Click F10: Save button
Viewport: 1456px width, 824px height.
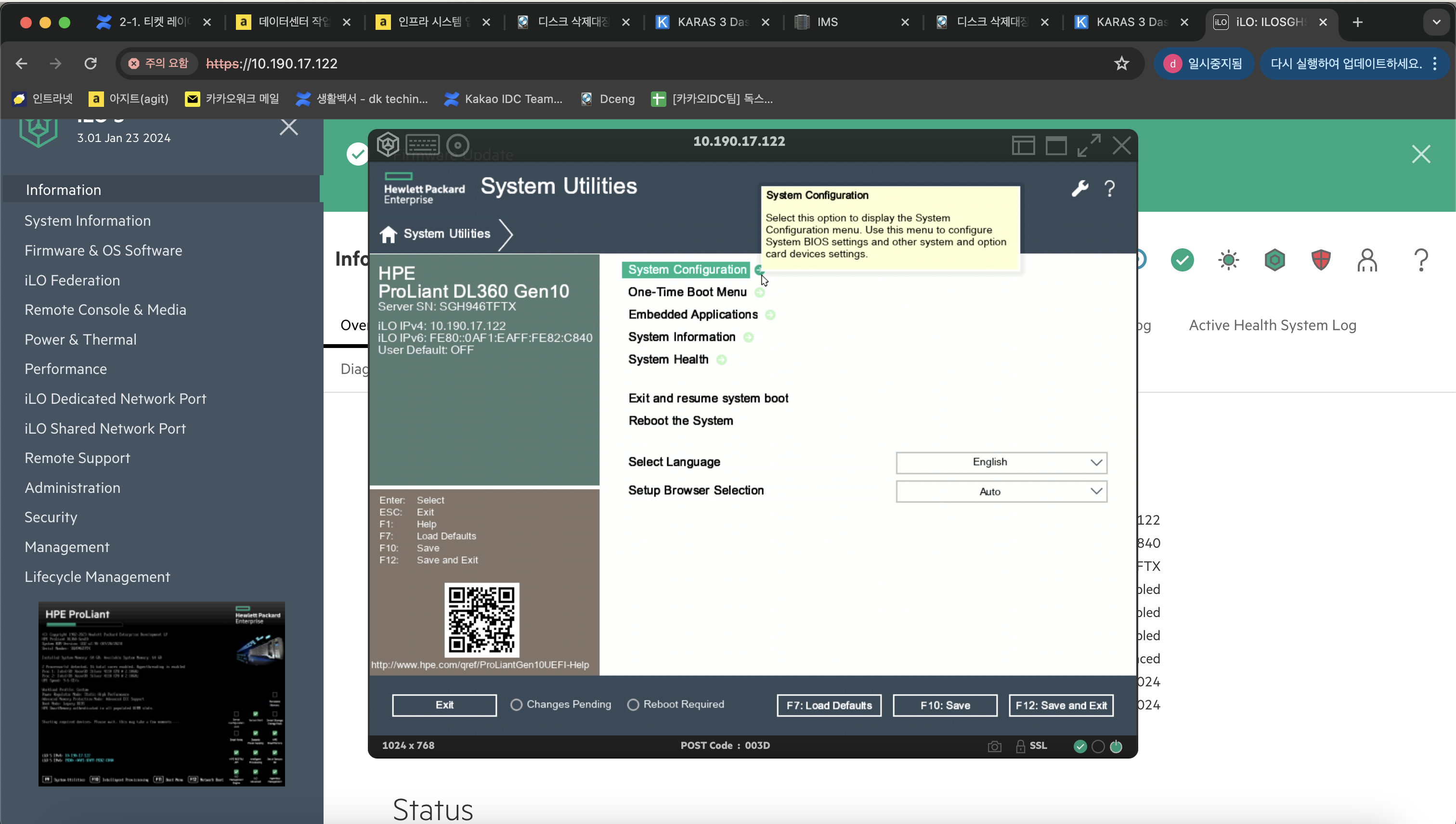click(x=945, y=706)
